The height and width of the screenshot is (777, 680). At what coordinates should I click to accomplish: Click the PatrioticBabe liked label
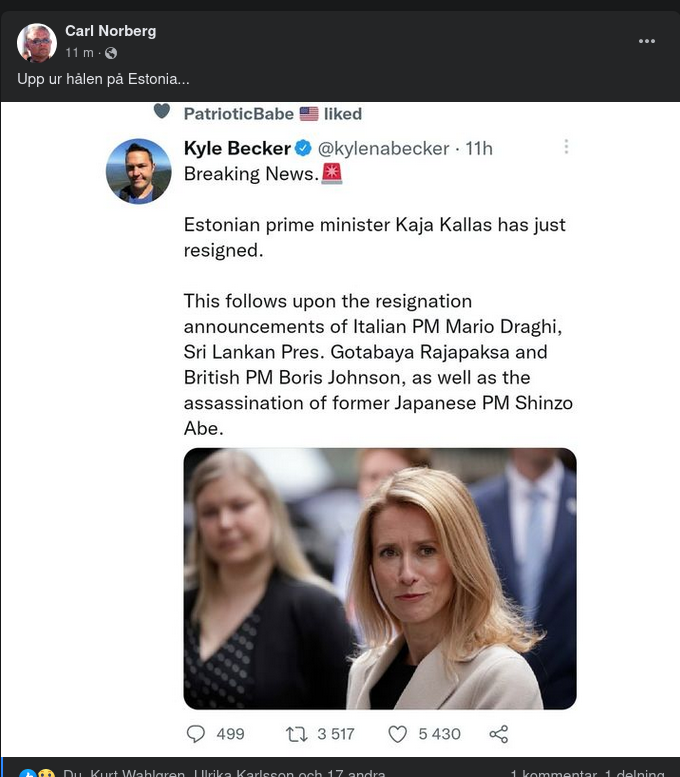272,114
